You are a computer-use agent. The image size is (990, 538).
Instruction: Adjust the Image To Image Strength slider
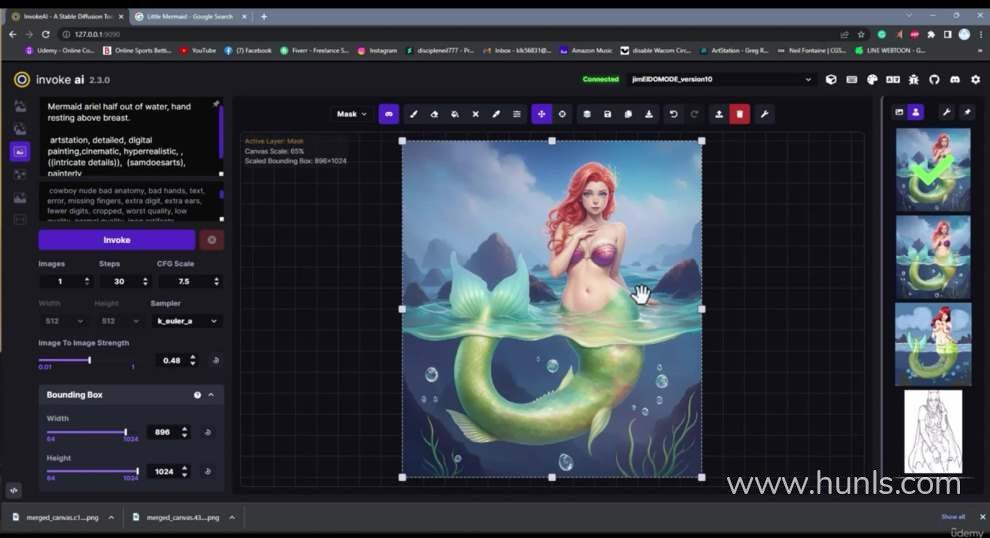point(90,360)
